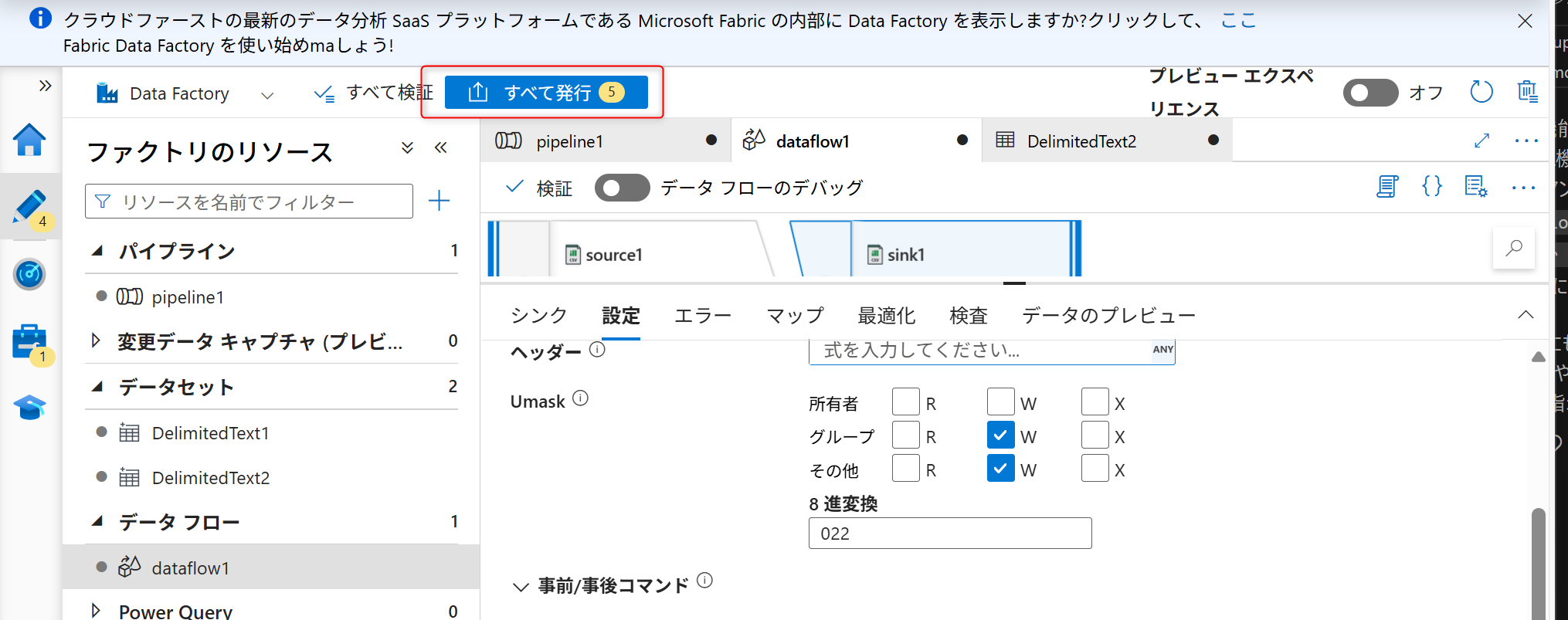Search the data flow canvas

pyautogui.click(x=1514, y=248)
